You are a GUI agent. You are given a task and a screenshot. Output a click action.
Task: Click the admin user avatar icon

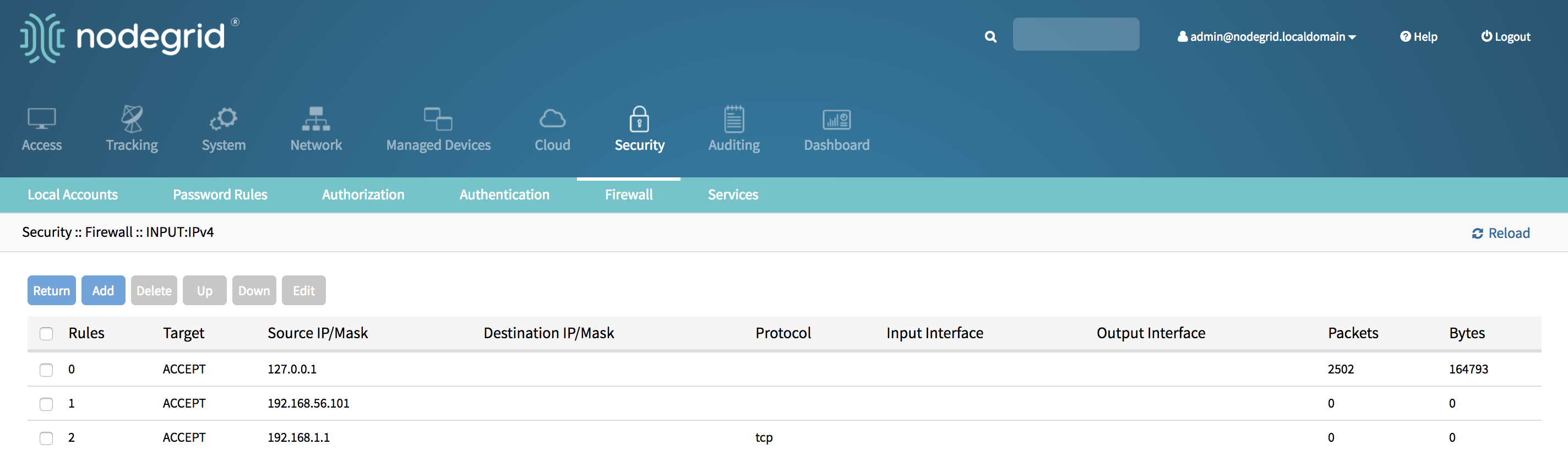pyautogui.click(x=1182, y=36)
